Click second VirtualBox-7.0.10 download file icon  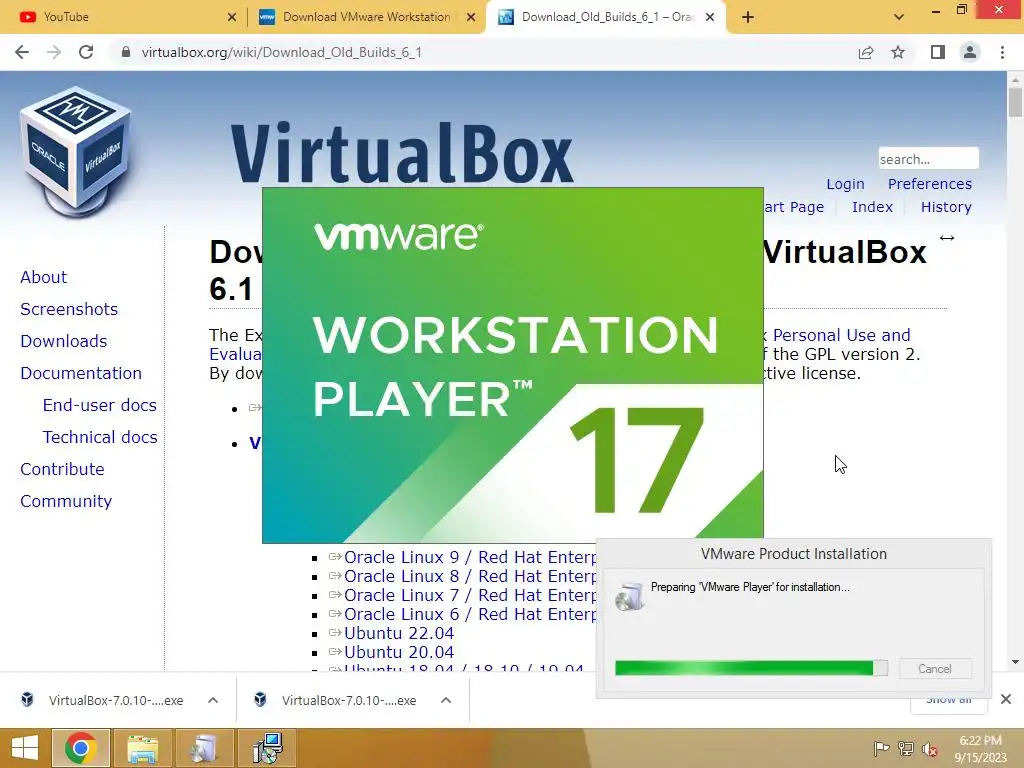pos(260,700)
